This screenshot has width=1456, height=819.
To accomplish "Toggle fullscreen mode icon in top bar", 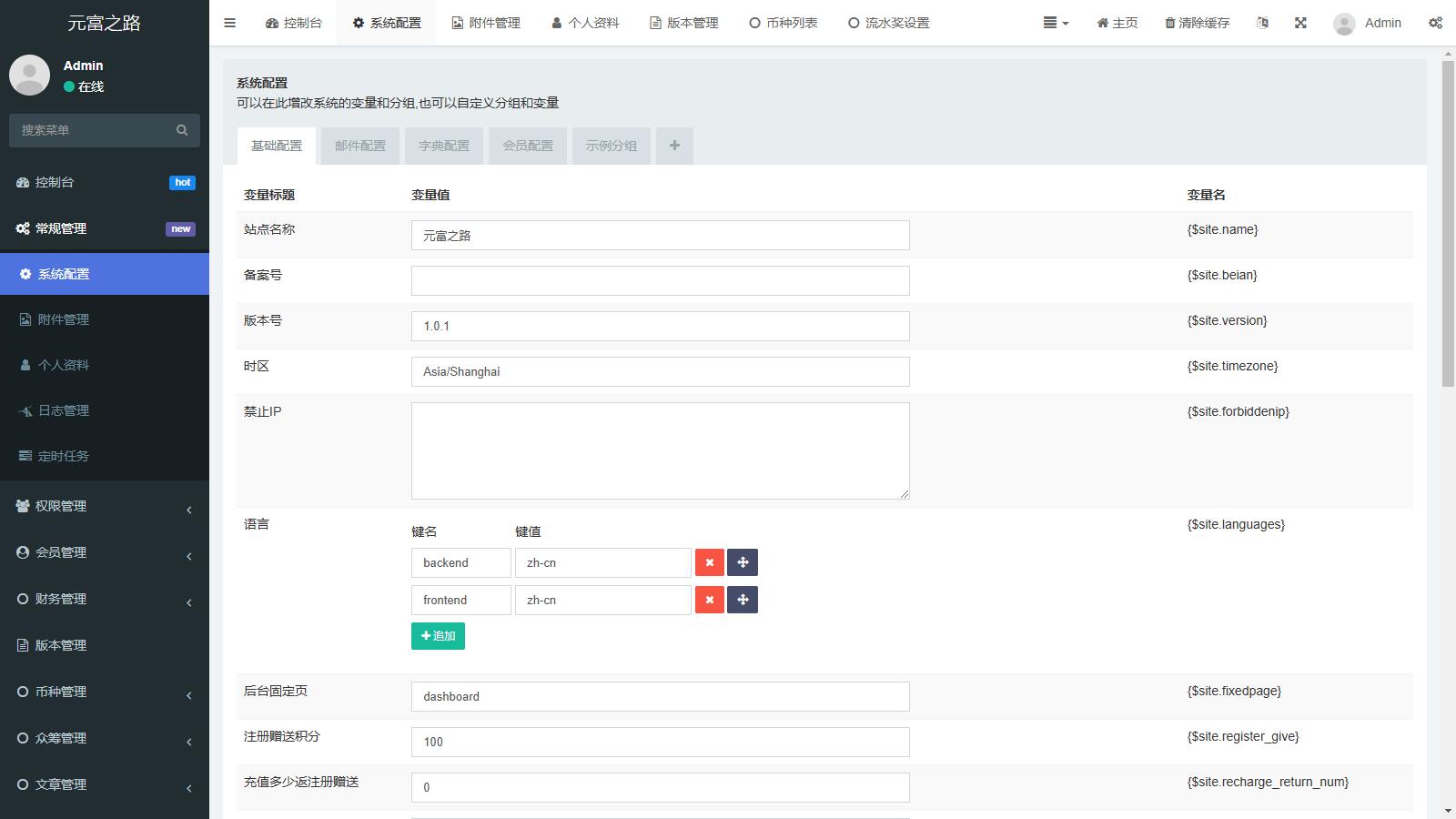I will coord(1300,23).
